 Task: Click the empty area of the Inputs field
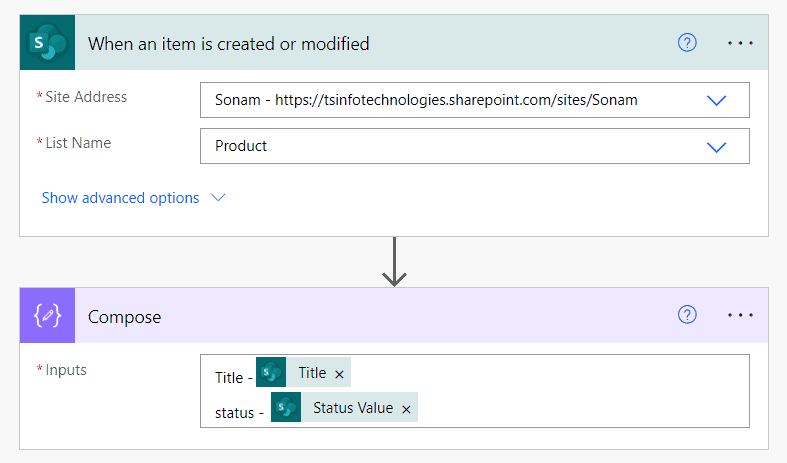[x=580, y=392]
